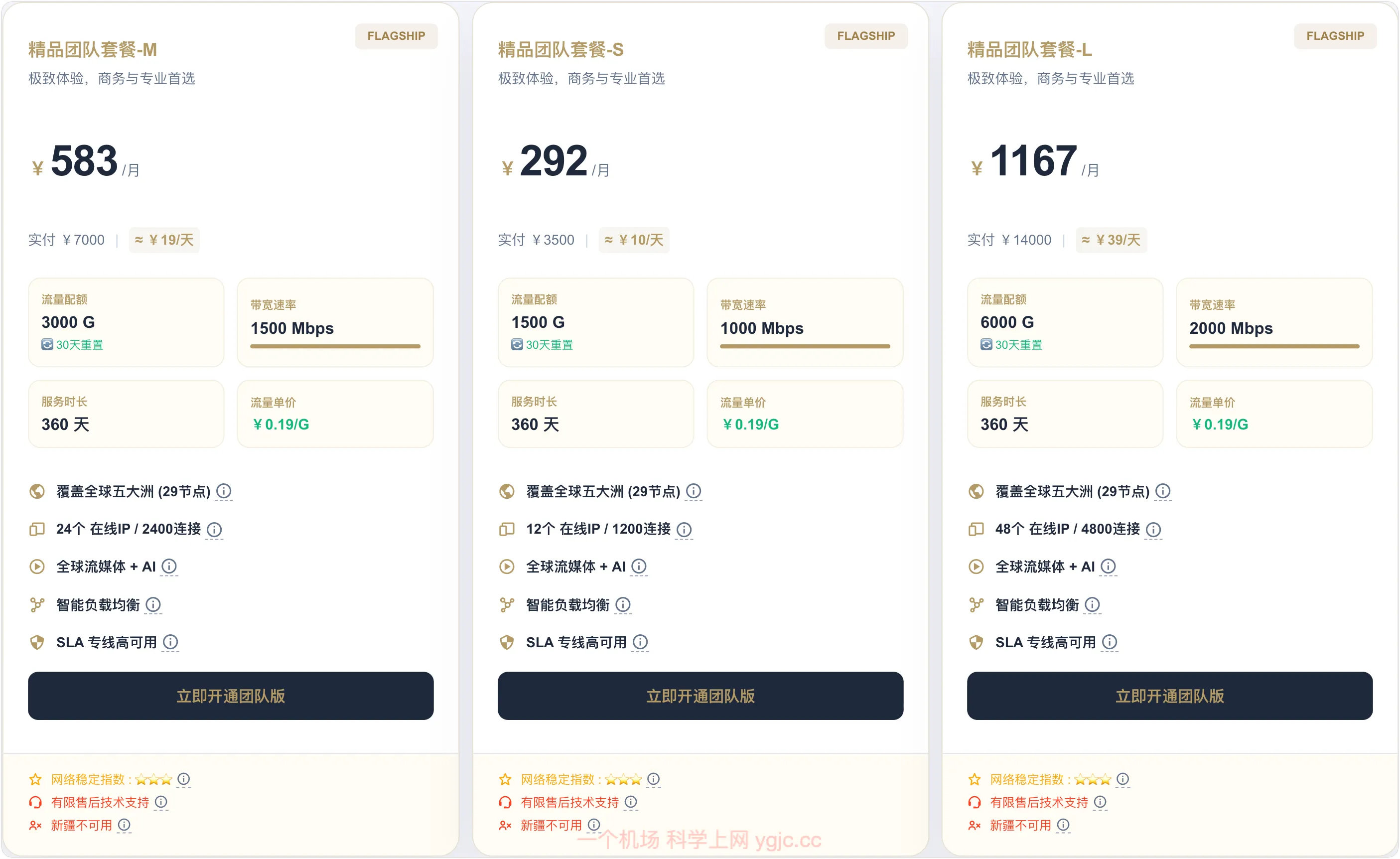
Task: Click info icon beside 覆盖全球五大洲 in 套餐-M card
Action: (224, 491)
